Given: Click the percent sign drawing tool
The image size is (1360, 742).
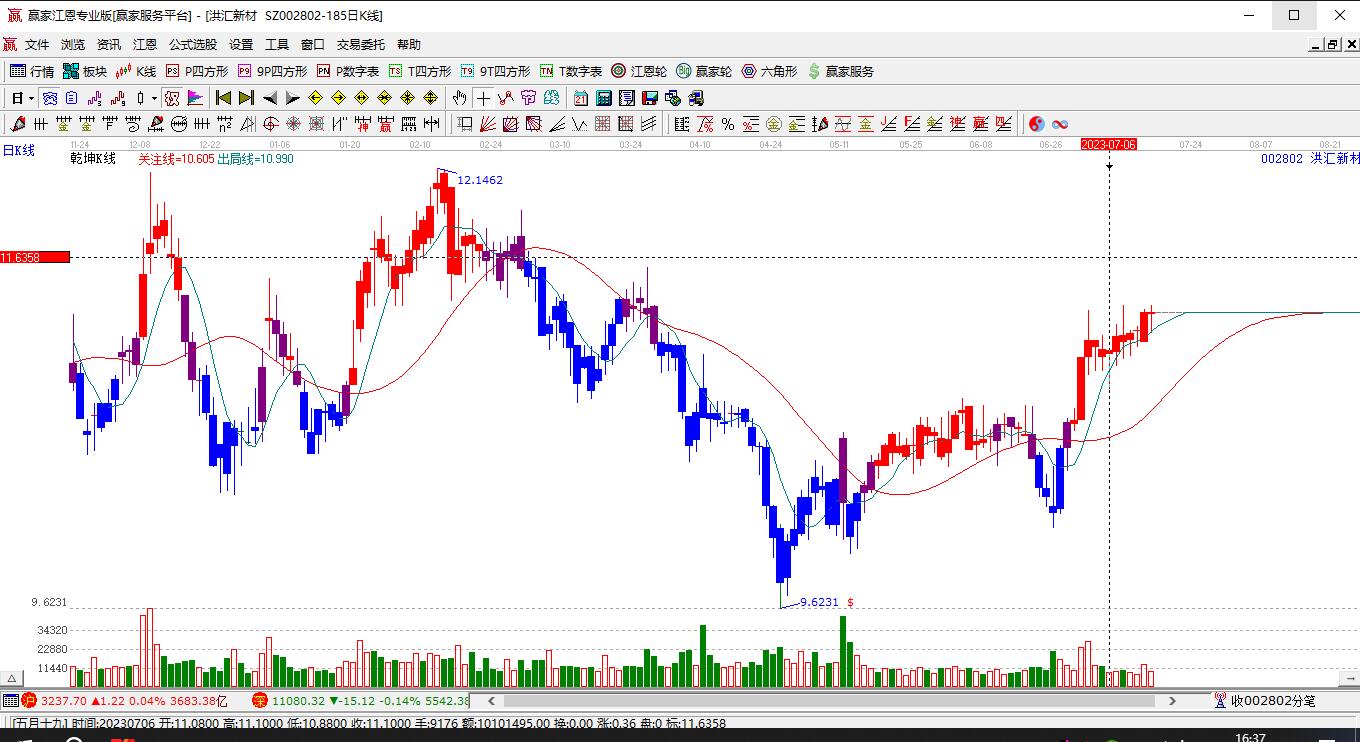Looking at the screenshot, I should click(x=728, y=125).
